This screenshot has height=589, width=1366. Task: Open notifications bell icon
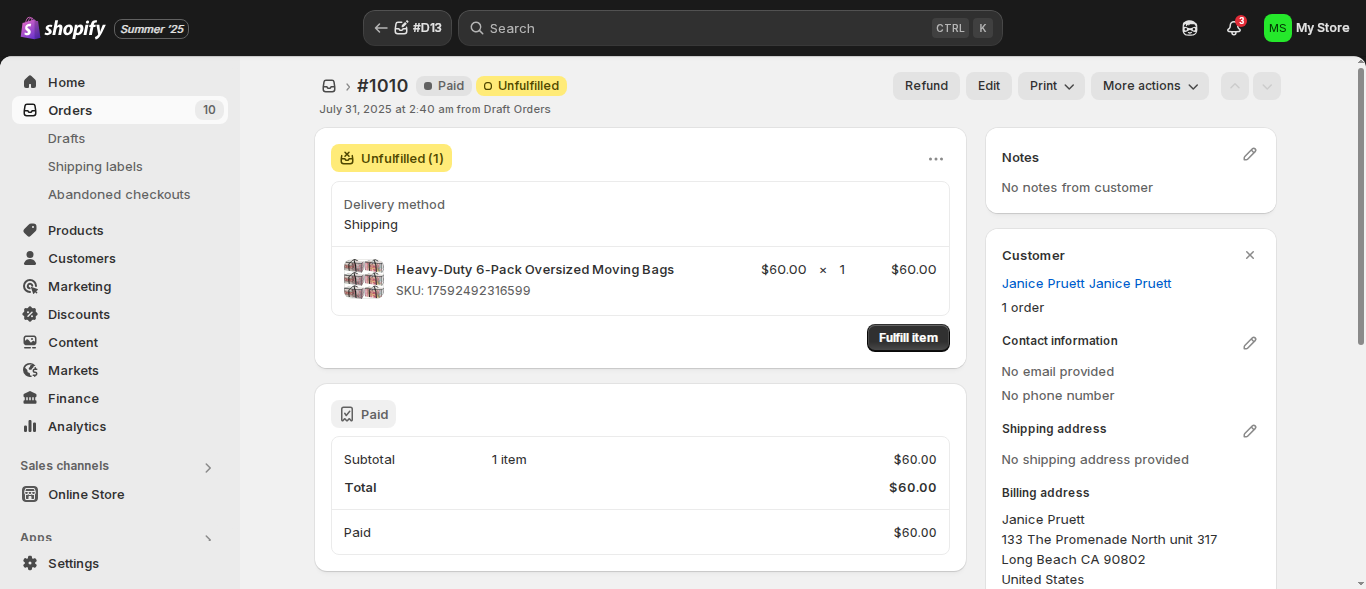[x=1234, y=28]
